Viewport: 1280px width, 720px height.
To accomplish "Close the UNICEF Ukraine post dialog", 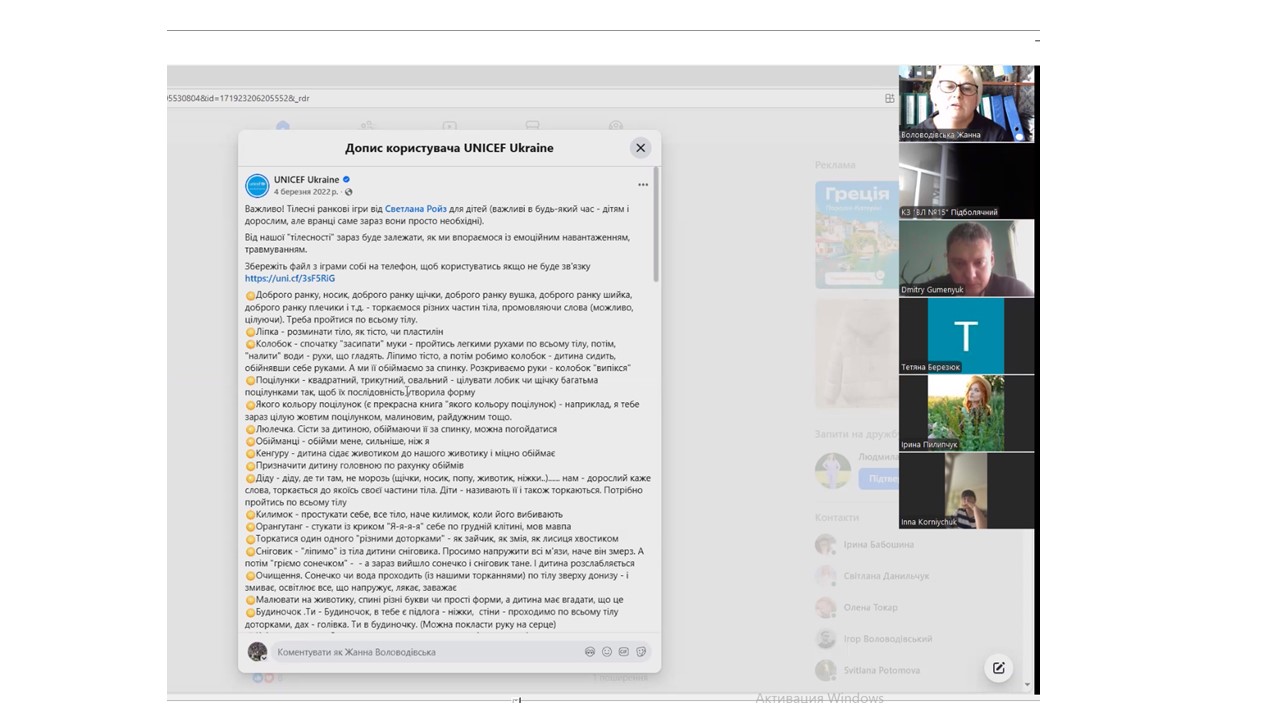I will [x=641, y=148].
